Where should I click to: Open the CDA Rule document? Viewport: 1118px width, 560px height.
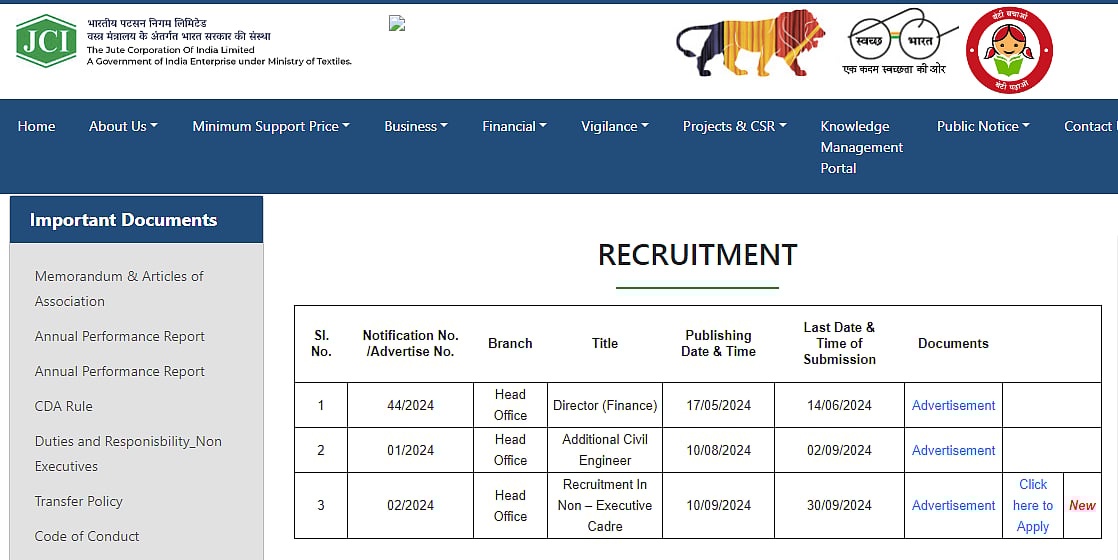pos(63,407)
